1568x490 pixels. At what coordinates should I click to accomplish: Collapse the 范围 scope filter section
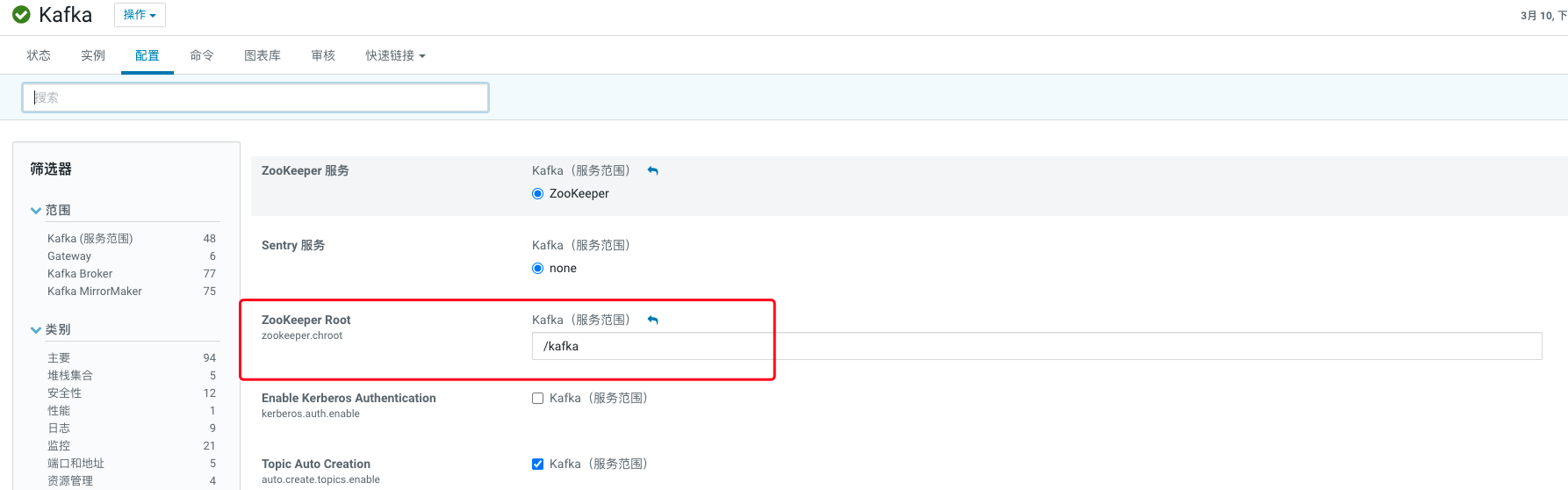click(36, 211)
